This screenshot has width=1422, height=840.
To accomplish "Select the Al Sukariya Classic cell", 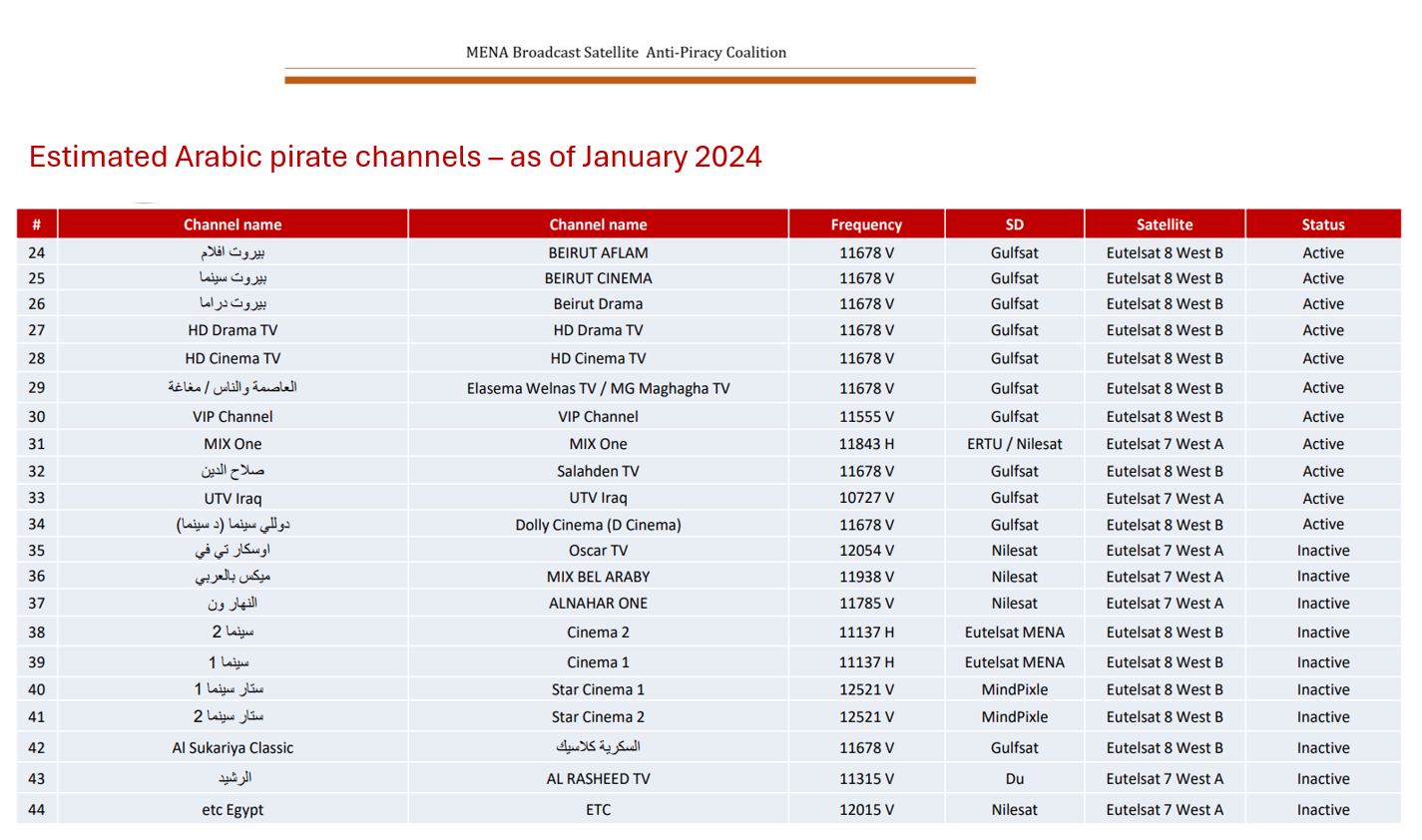I will (x=233, y=748).
